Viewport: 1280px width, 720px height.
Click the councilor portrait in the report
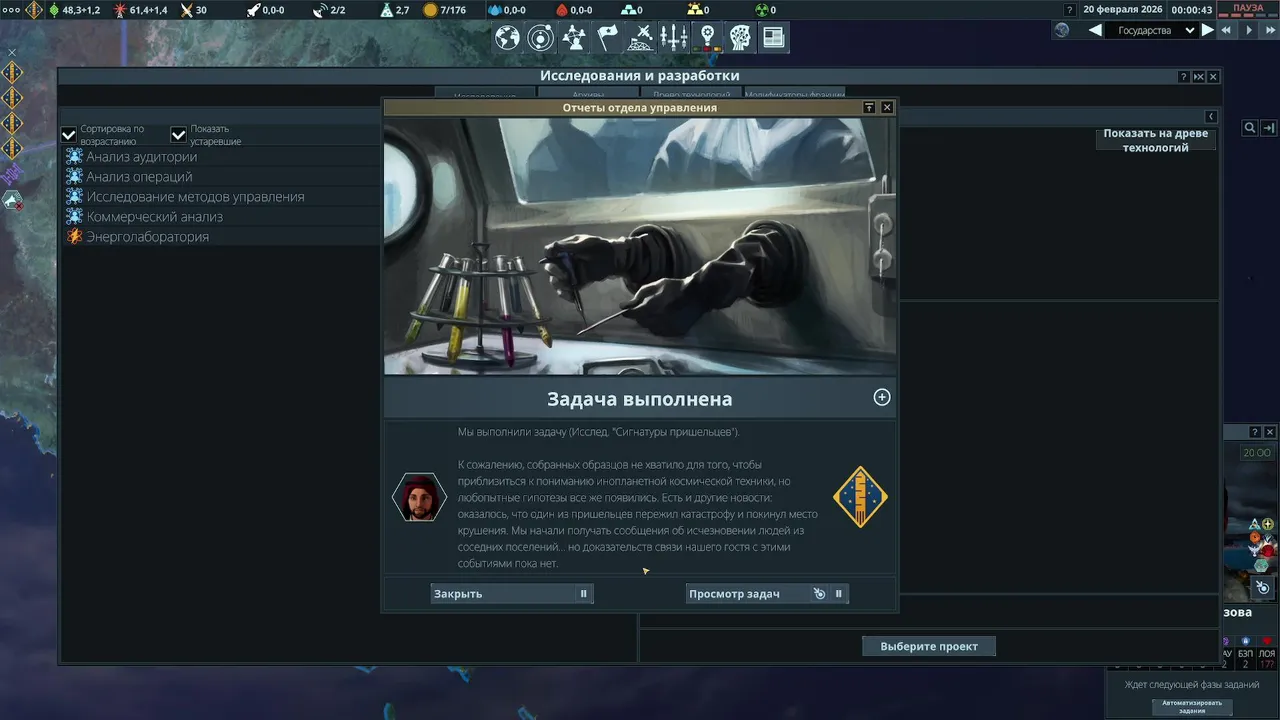(419, 497)
